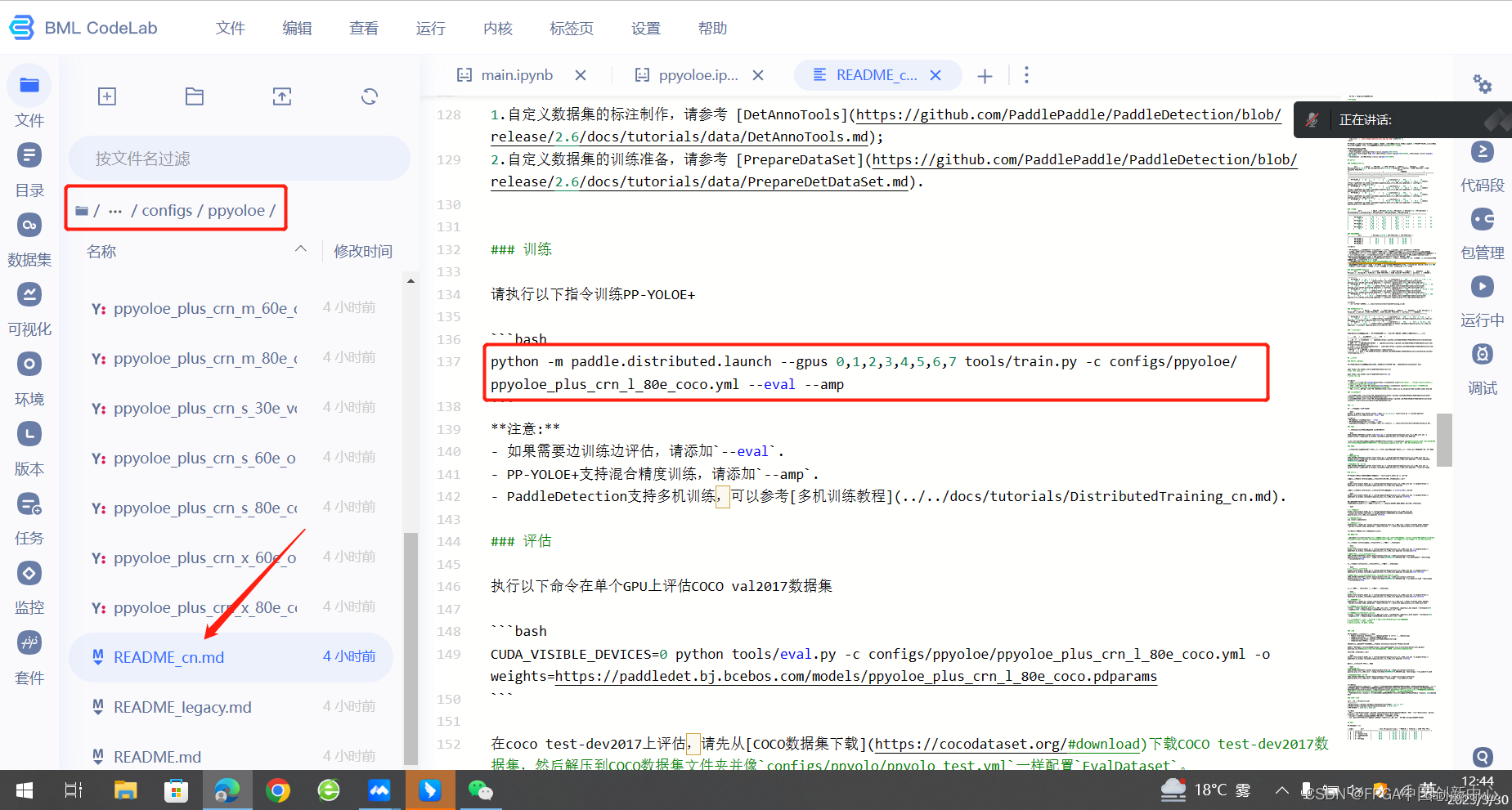Select file README.md in file list

[231, 757]
